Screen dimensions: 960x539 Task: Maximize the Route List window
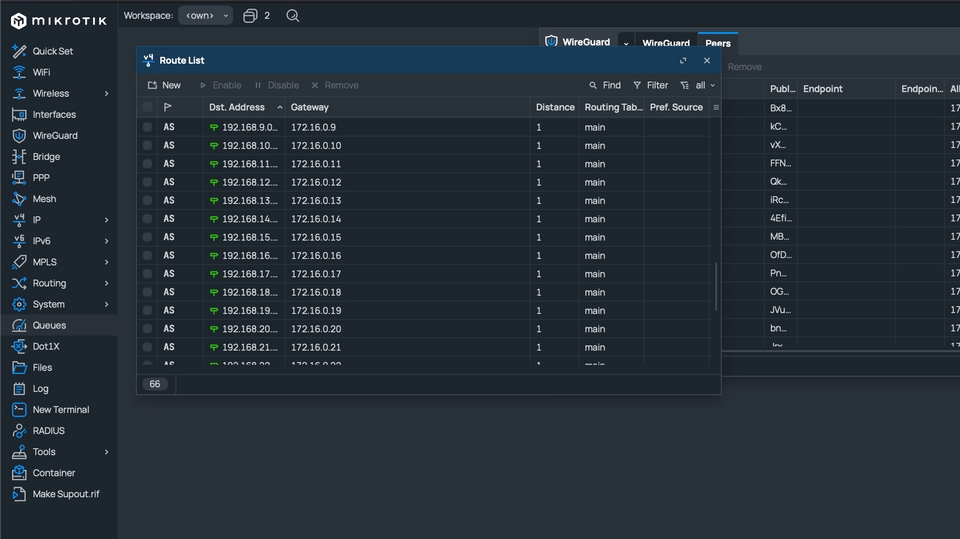683,61
